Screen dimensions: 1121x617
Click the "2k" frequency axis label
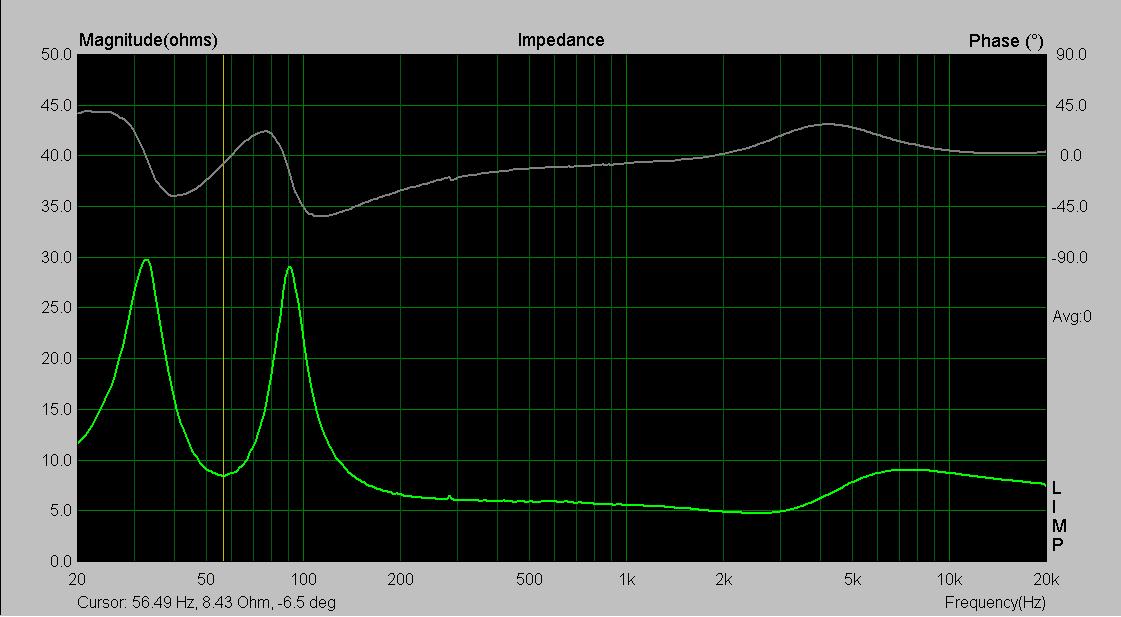pos(724,580)
